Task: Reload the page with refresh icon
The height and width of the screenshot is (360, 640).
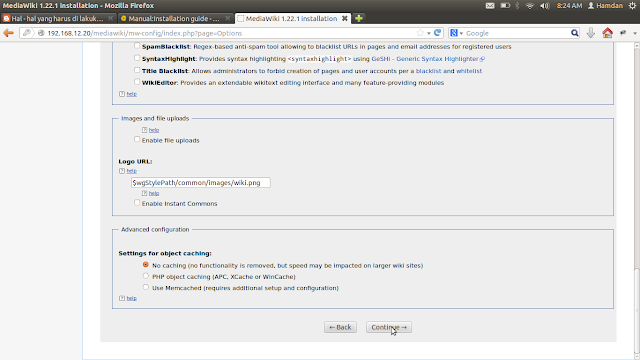Action: click(438, 33)
